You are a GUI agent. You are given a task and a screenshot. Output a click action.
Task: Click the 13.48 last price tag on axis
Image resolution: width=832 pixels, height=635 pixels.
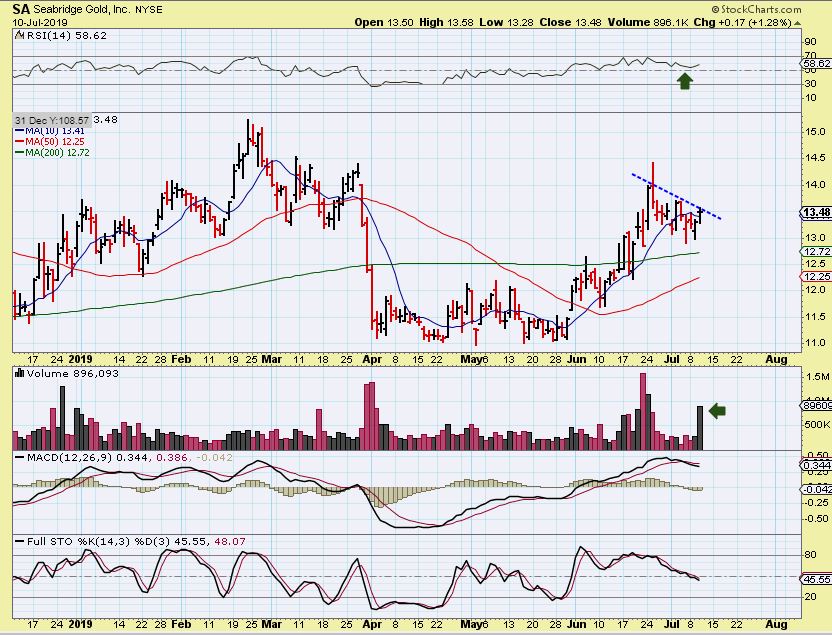point(816,213)
